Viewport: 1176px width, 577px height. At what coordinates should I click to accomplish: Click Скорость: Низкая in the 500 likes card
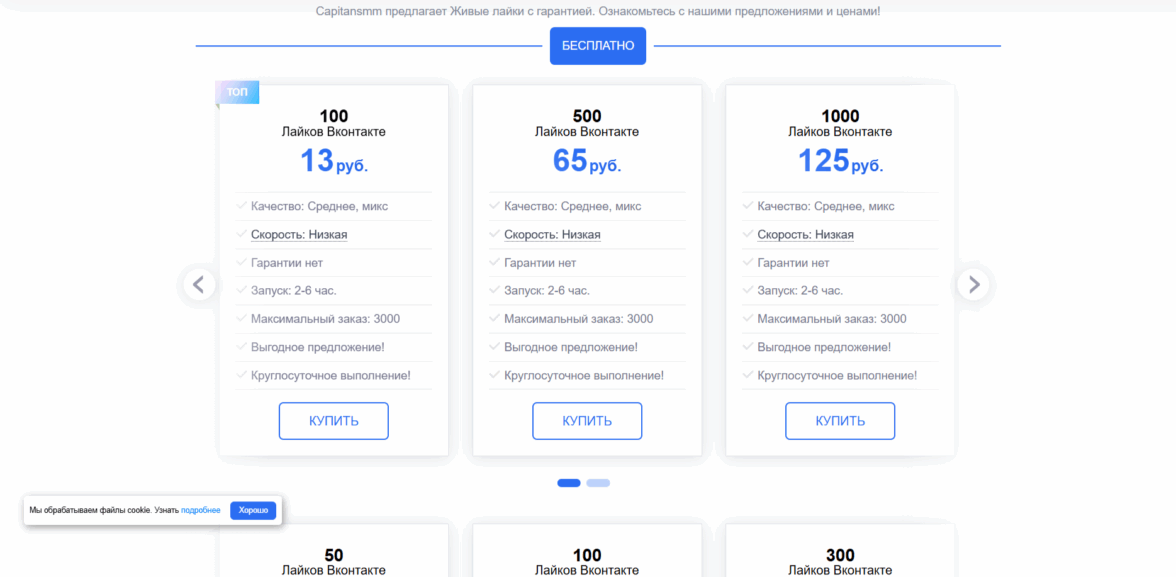(x=552, y=235)
